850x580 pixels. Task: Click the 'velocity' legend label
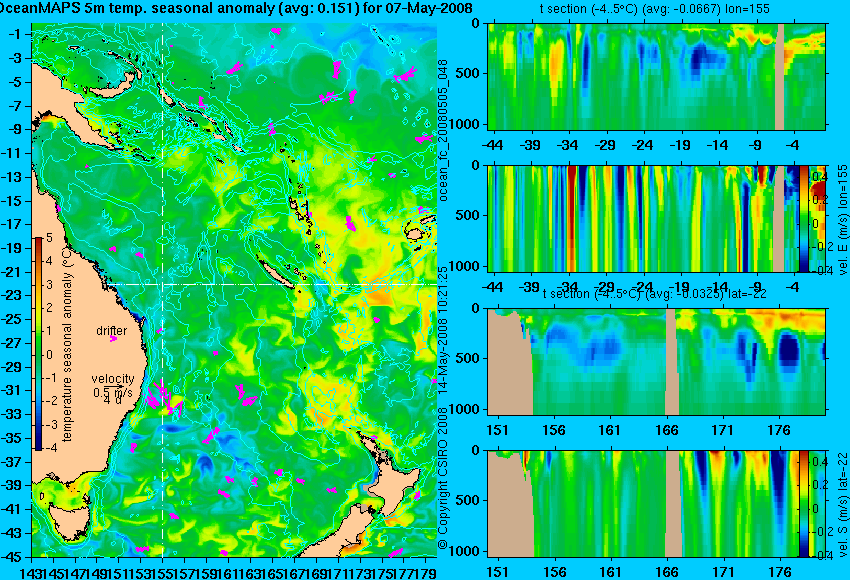[x=113, y=379]
